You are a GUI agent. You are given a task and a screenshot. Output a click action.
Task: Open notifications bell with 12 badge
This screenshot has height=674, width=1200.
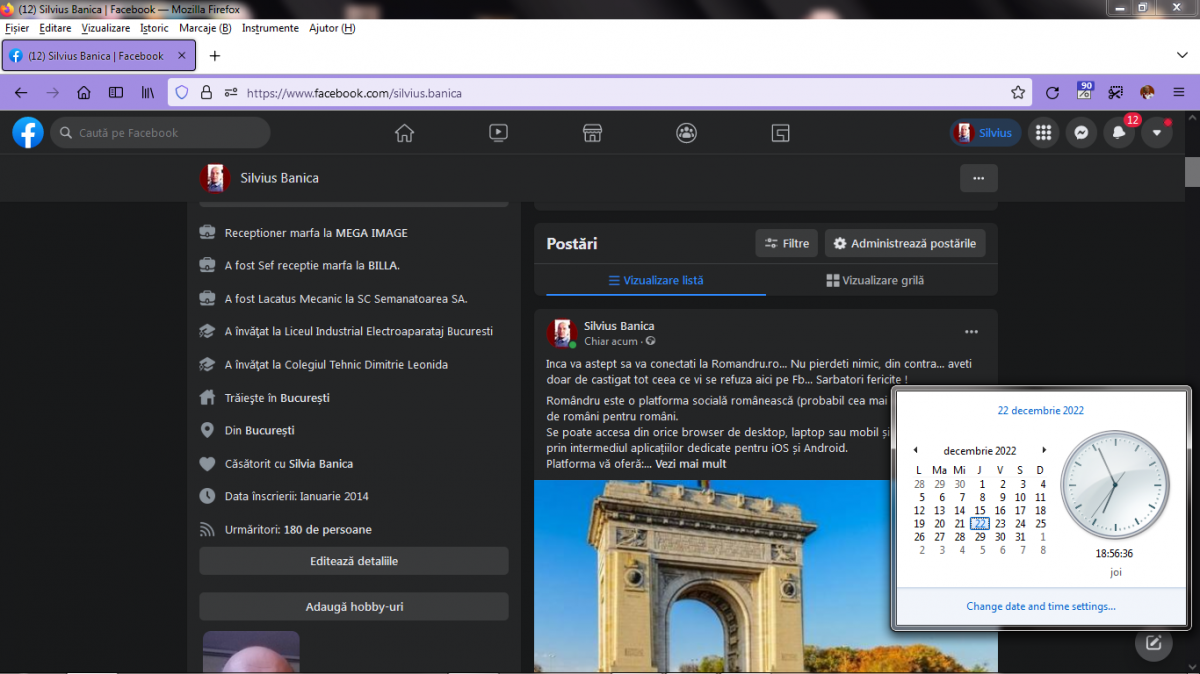(x=1119, y=133)
